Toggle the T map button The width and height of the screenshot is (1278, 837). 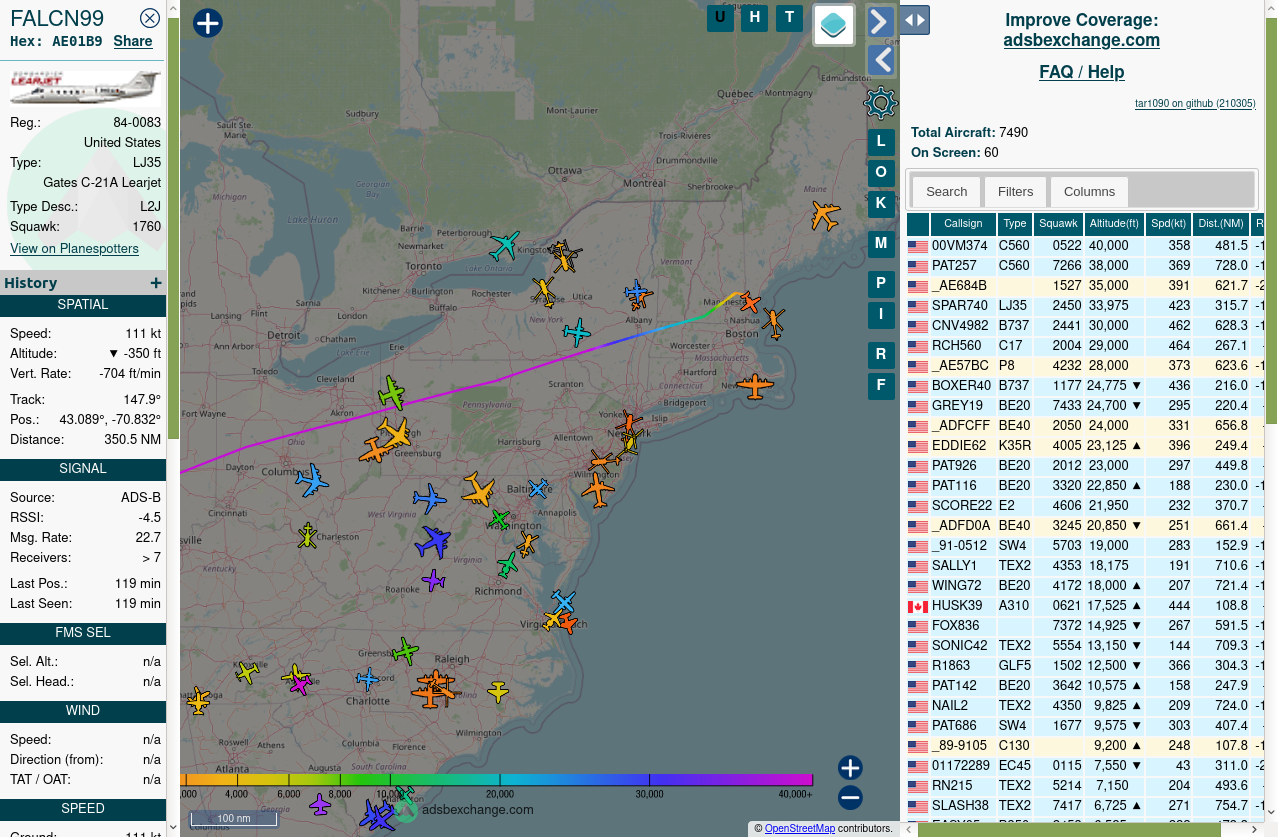tap(790, 17)
